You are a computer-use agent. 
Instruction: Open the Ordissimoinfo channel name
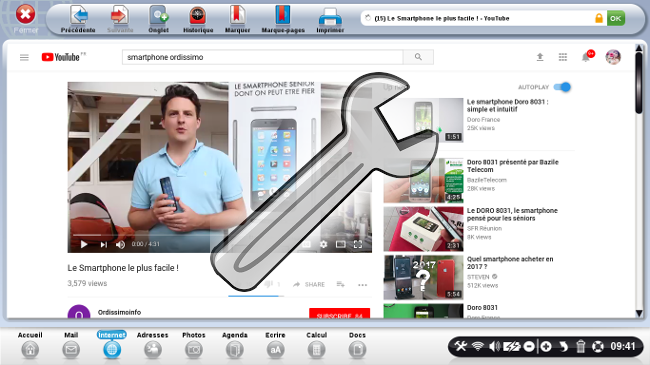119,312
